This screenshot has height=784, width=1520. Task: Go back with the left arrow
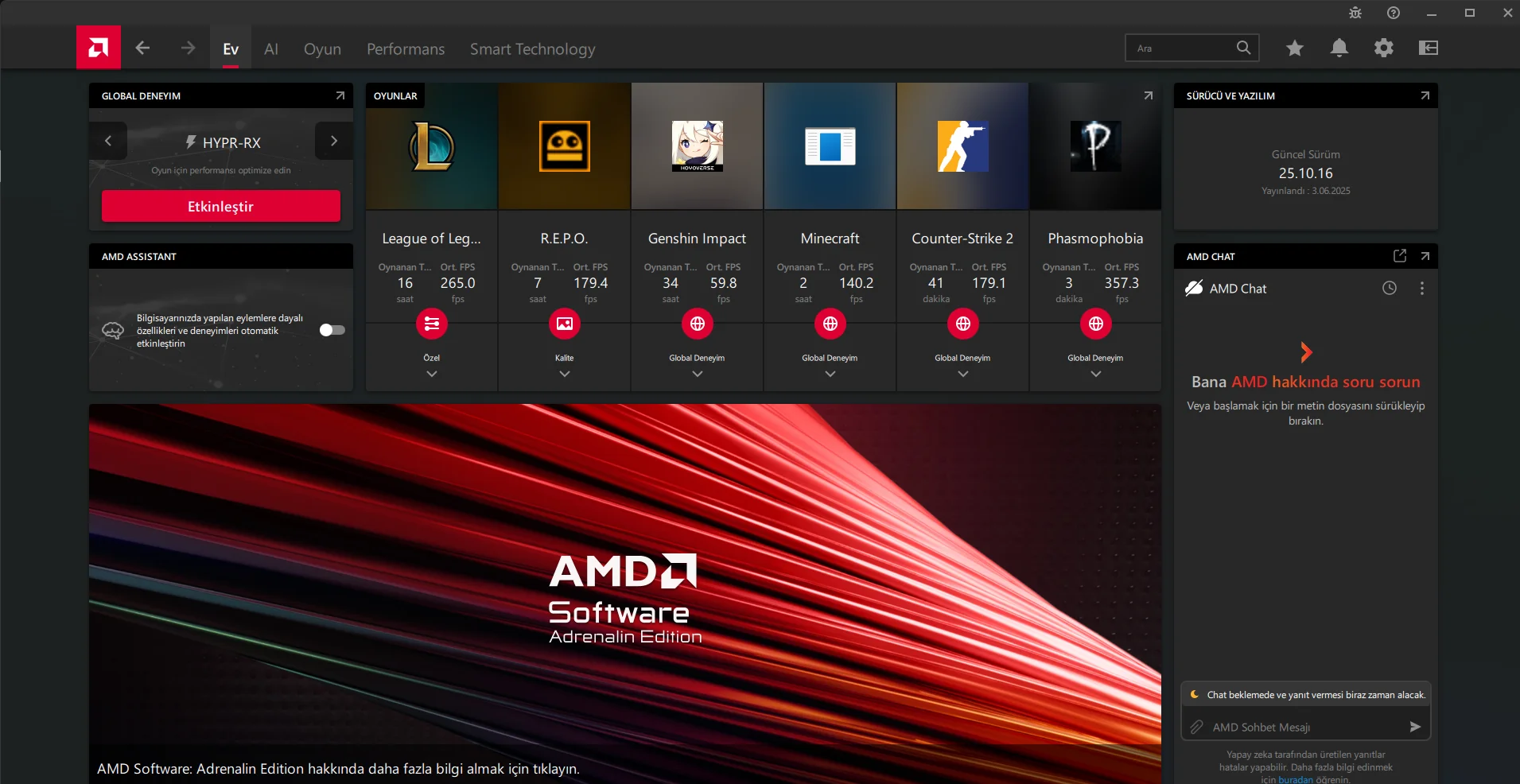click(142, 49)
